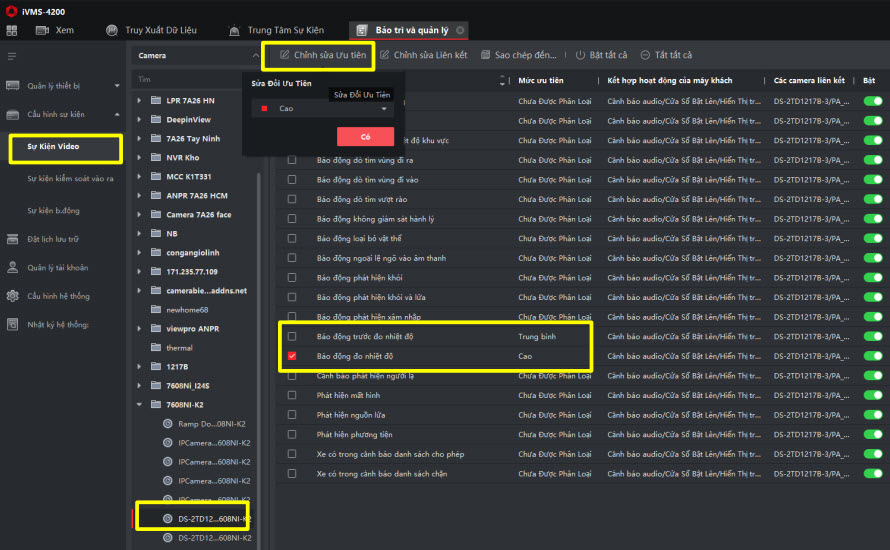Check the Báo động trước đo nhiệt độ checkbox

click(x=292, y=337)
